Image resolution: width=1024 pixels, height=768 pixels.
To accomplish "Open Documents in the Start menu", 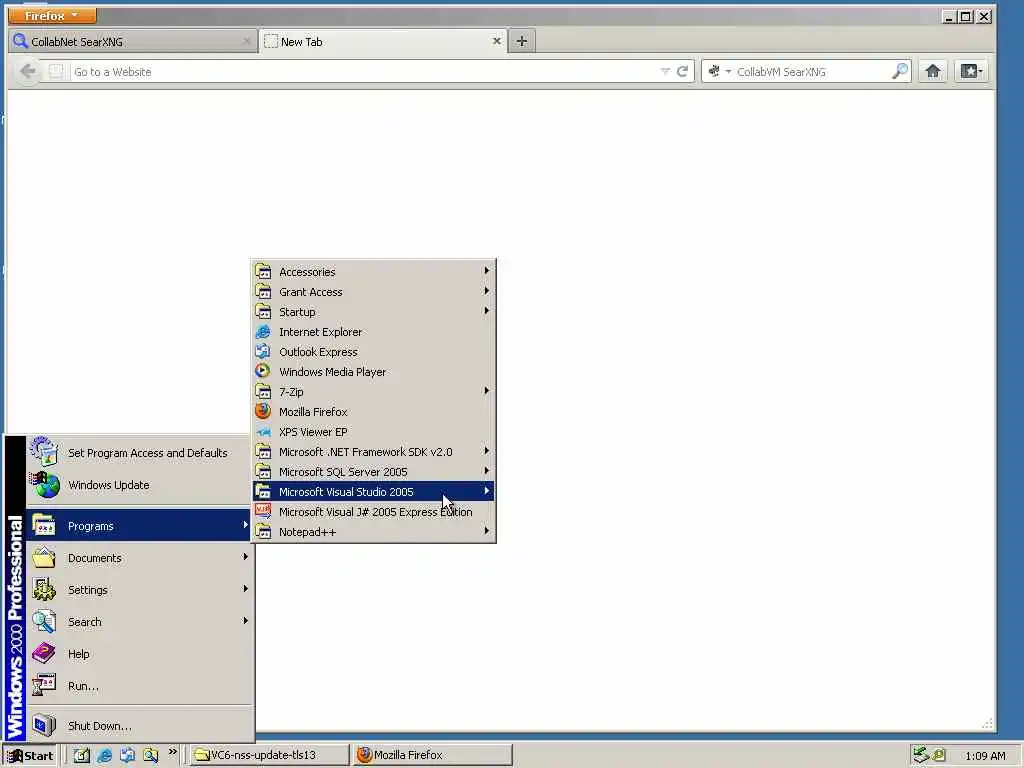I will [139, 558].
